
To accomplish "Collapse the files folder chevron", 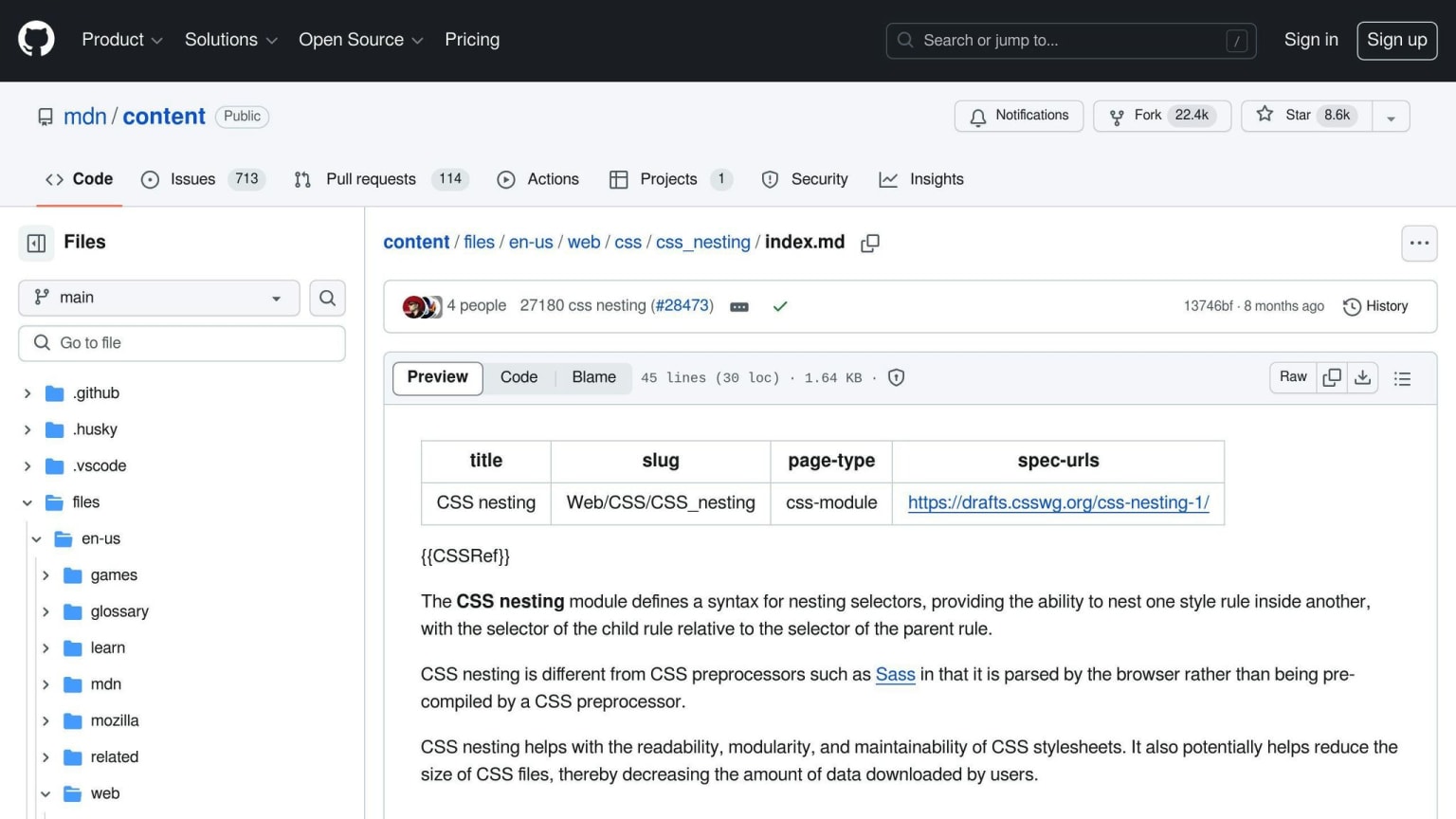I will (27, 502).
